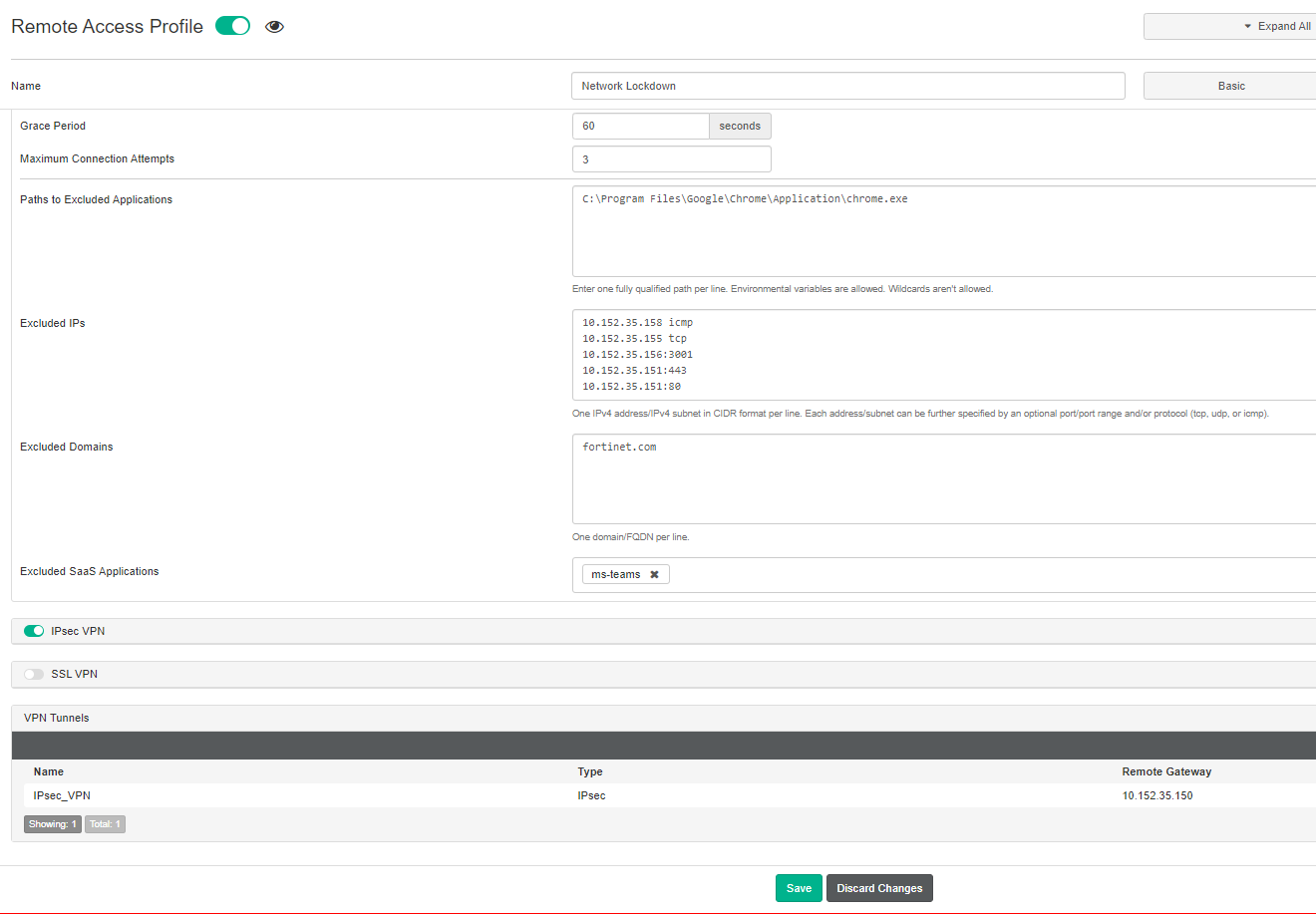Click the Excluded SaaS Applications field
Viewport: 1316px width, 914px height.
pos(944,575)
